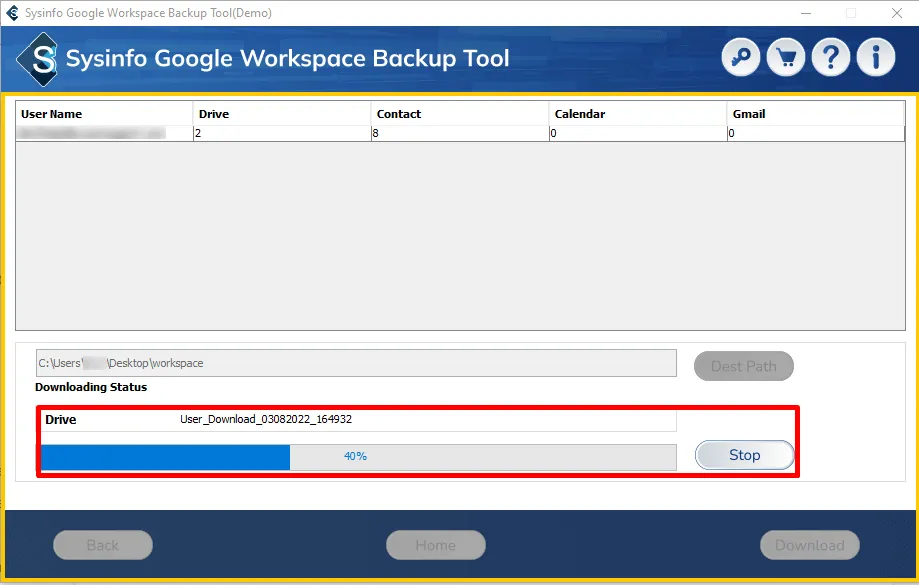Go Back to previous step

(x=103, y=545)
